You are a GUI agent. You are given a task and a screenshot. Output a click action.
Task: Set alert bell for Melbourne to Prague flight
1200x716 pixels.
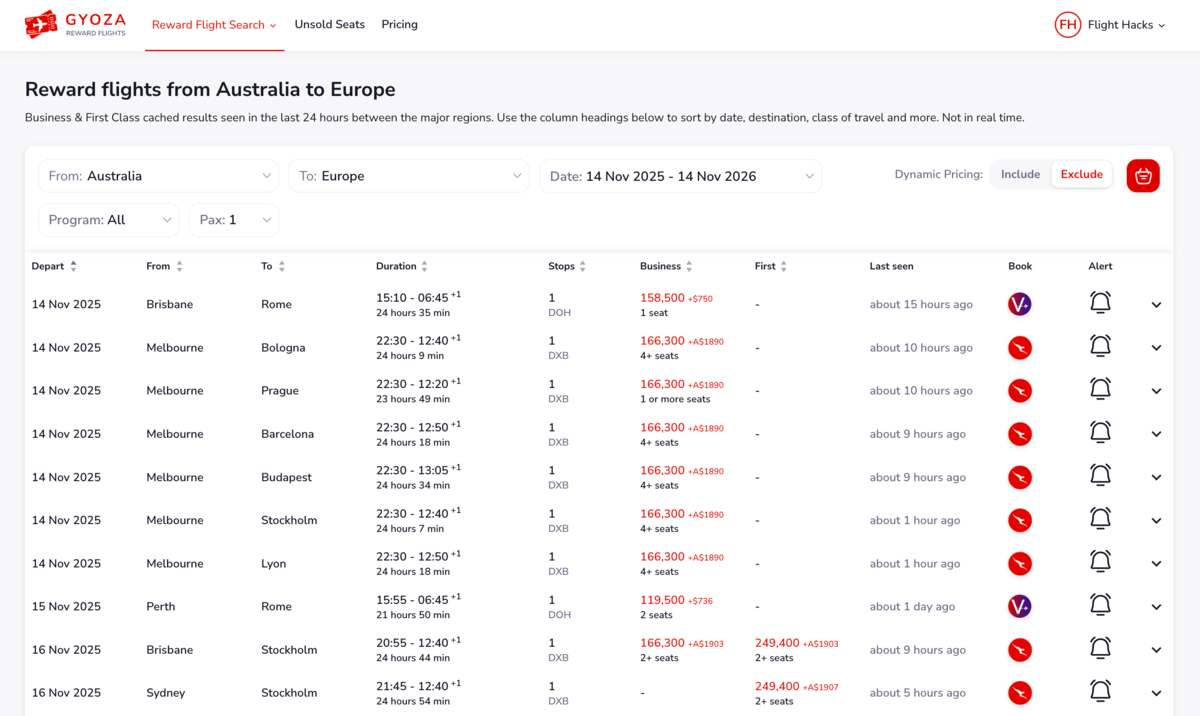pos(1100,390)
